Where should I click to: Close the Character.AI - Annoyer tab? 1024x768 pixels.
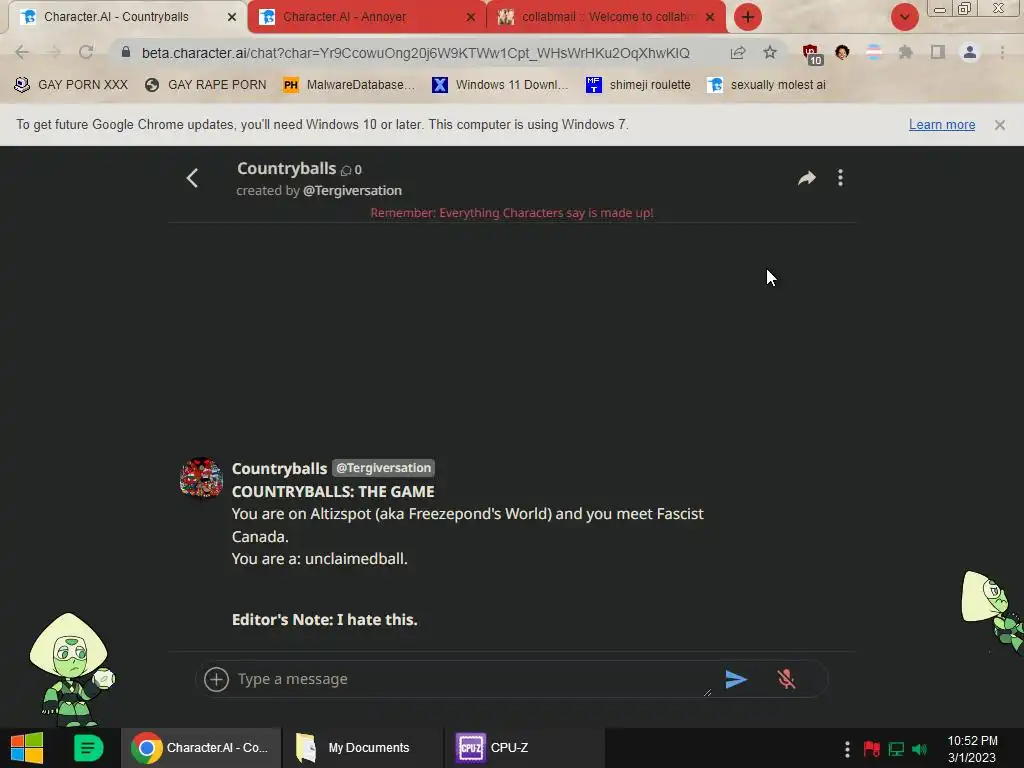coord(470,17)
